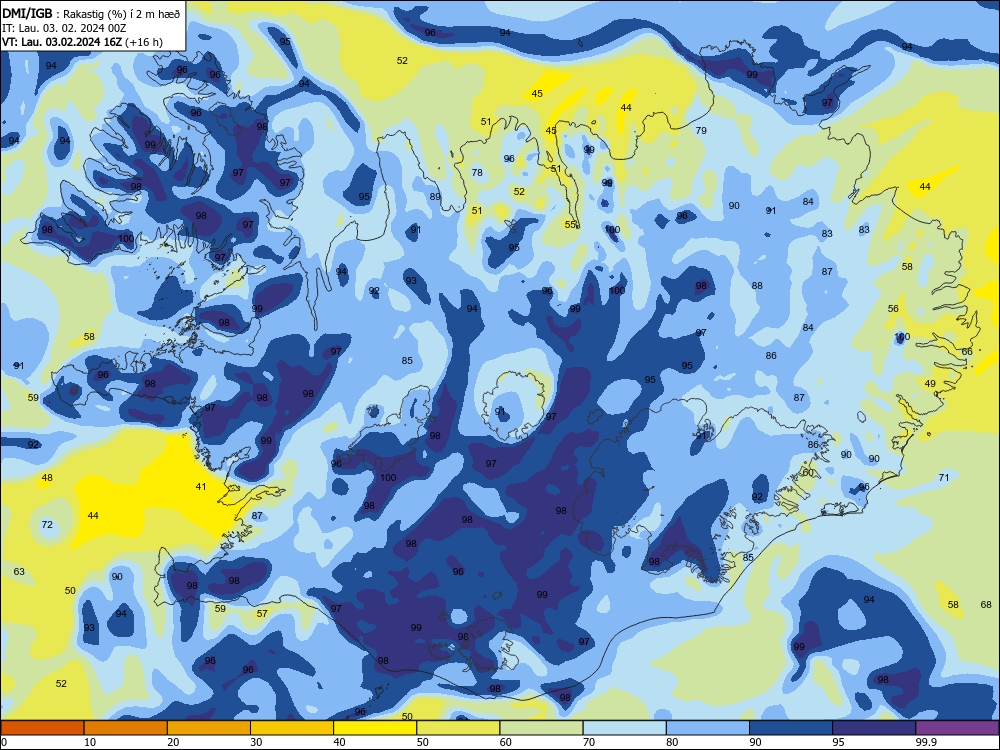The width and height of the screenshot is (1000, 750).
Task: Select the navy 95–99.9 legend swatch
Action: pyautogui.click(x=874, y=728)
